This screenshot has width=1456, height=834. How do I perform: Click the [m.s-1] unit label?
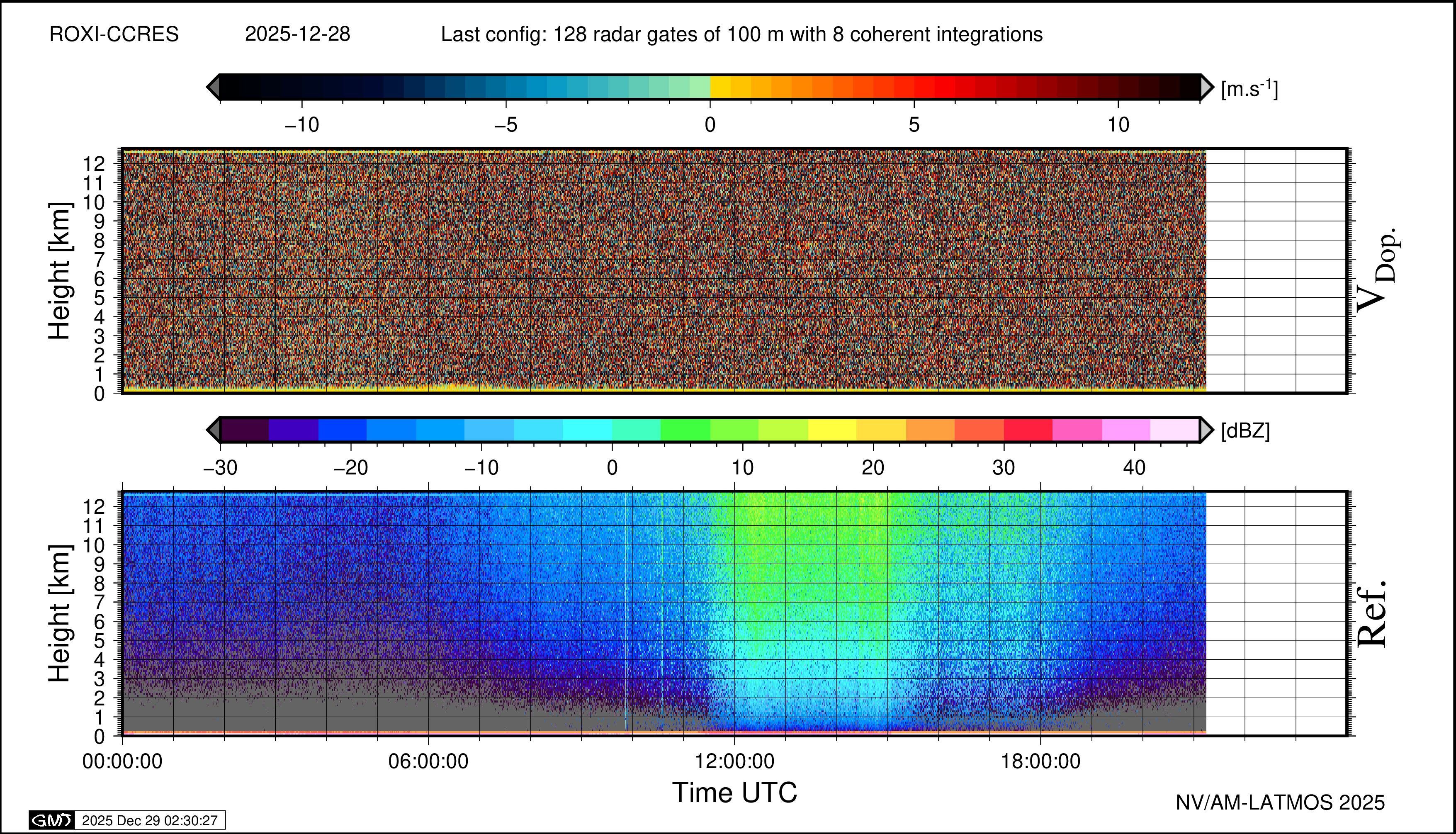pyautogui.click(x=1249, y=89)
